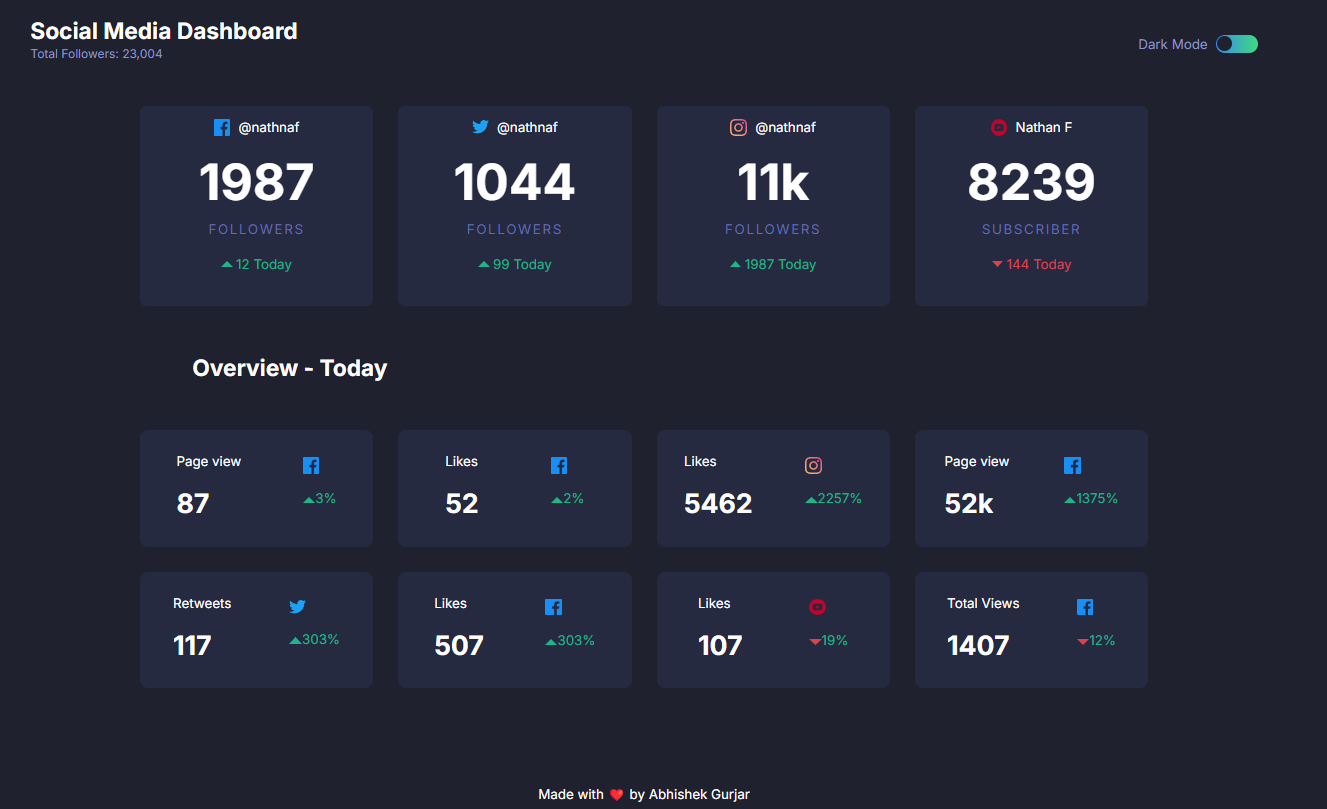1327x809 pixels.
Task: Click the Twitter icon in the Retweets card
Action: [x=297, y=607]
